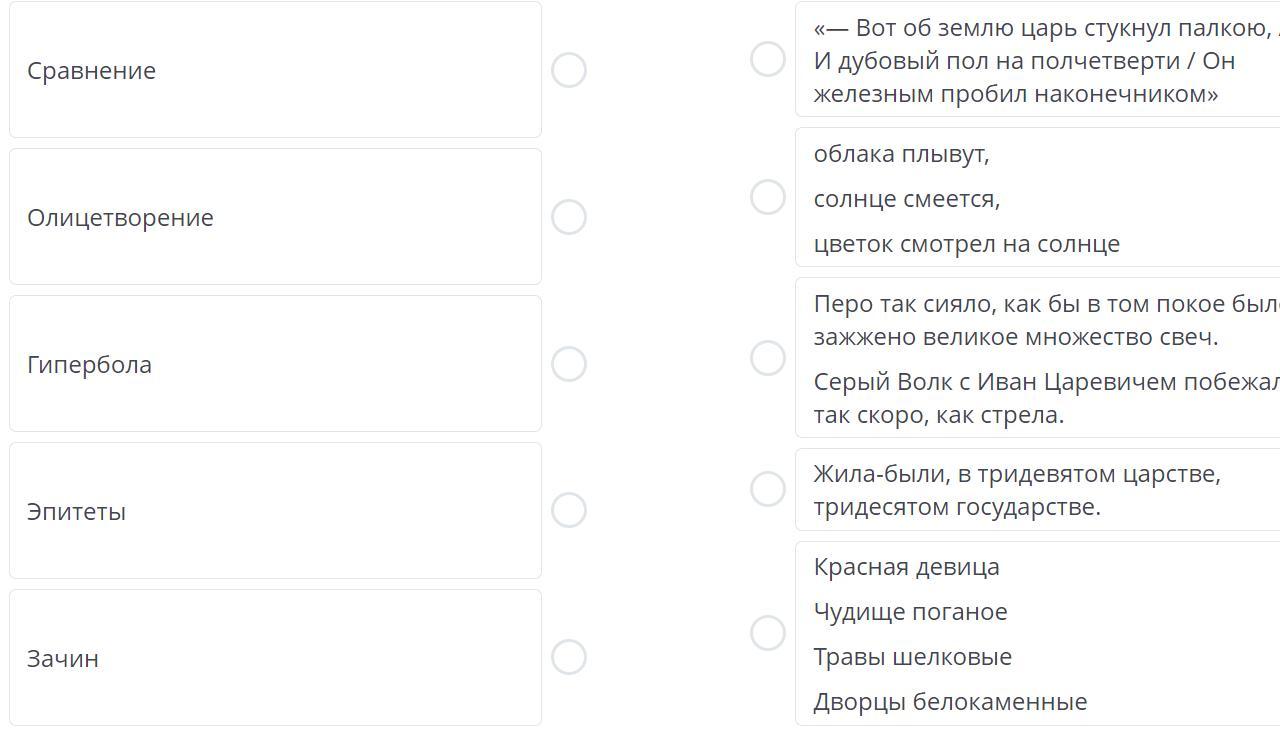Click the Олицетворение term card
Viewport: 1280px width, 752px height.
click(275, 217)
